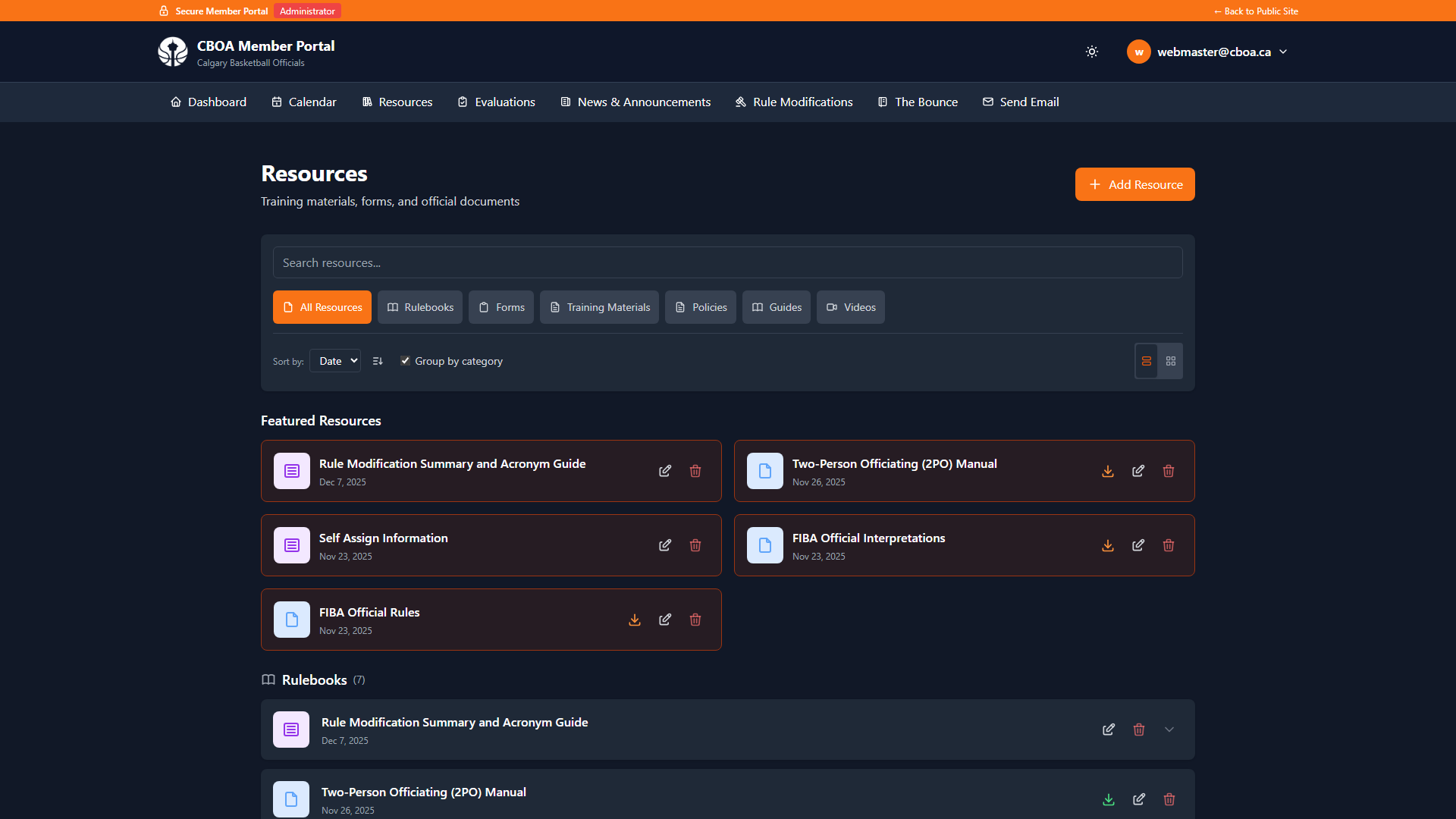
Task: Focus the Search resources field
Action: [x=727, y=262]
